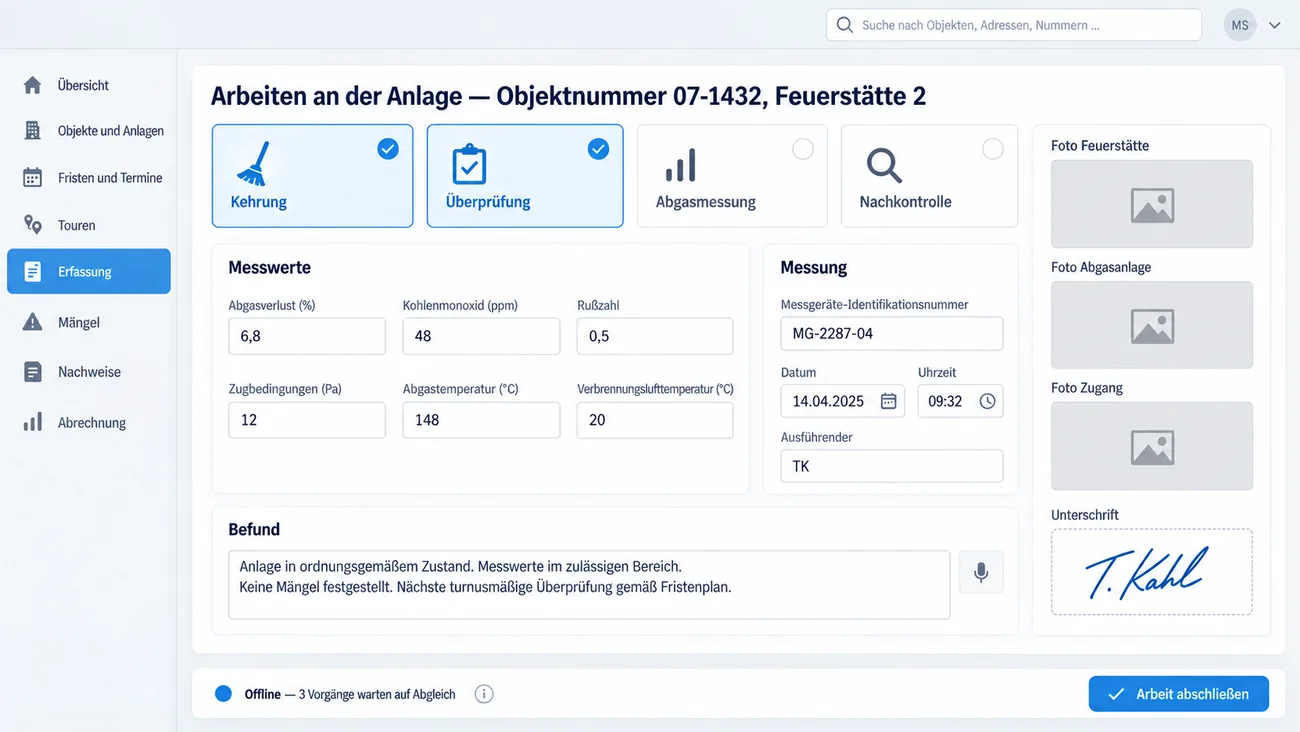
Task: Expand the user account chevron
Action: click(x=1274, y=26)
